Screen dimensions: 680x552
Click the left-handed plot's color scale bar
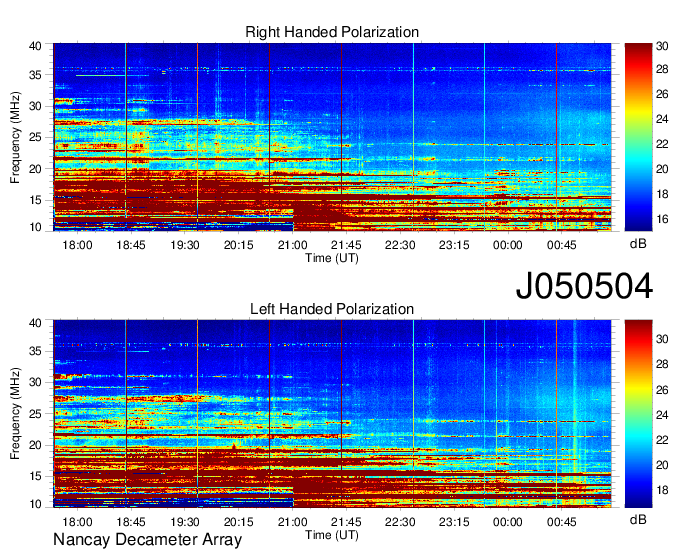(x=638, y=414)
